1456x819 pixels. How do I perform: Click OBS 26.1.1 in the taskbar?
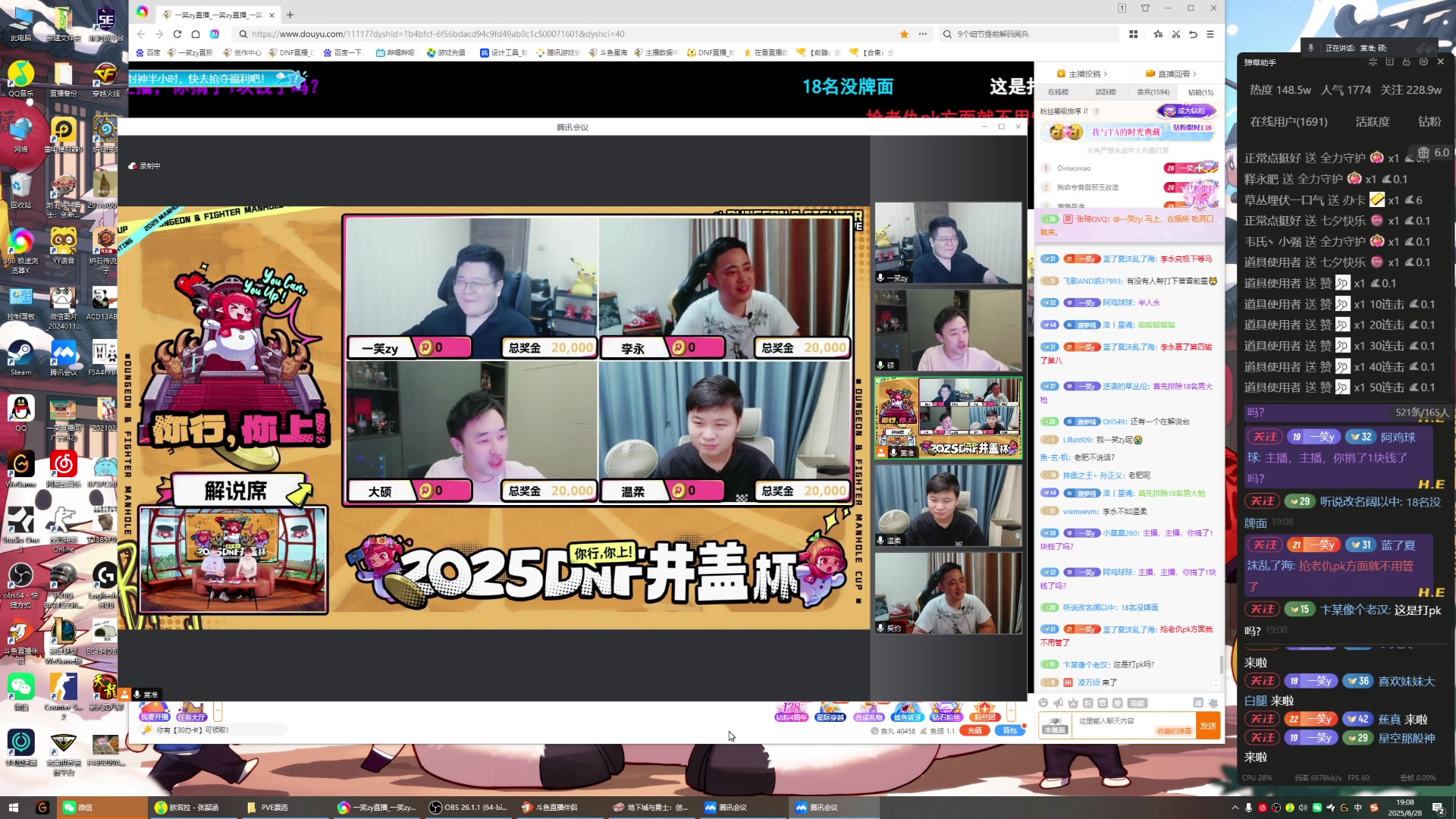pyautogui.click(x=469, y=807)
